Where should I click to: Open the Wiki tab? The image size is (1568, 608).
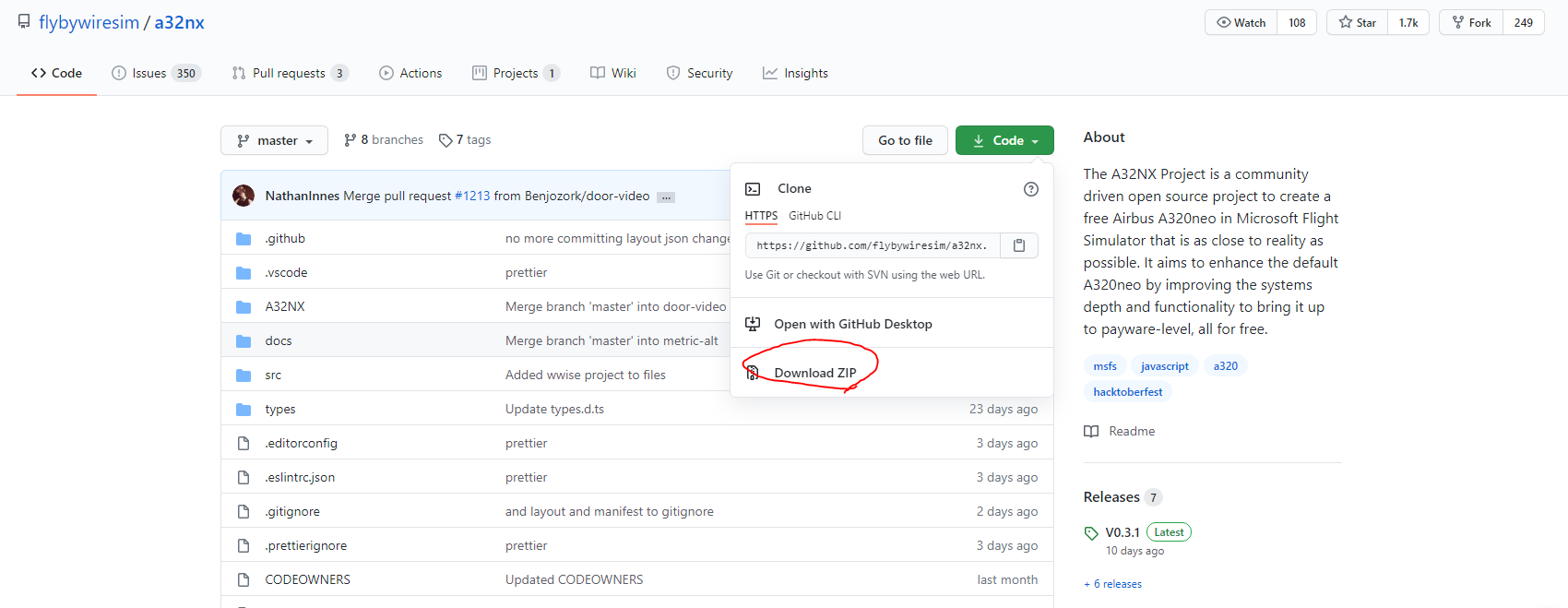[613, 73]
